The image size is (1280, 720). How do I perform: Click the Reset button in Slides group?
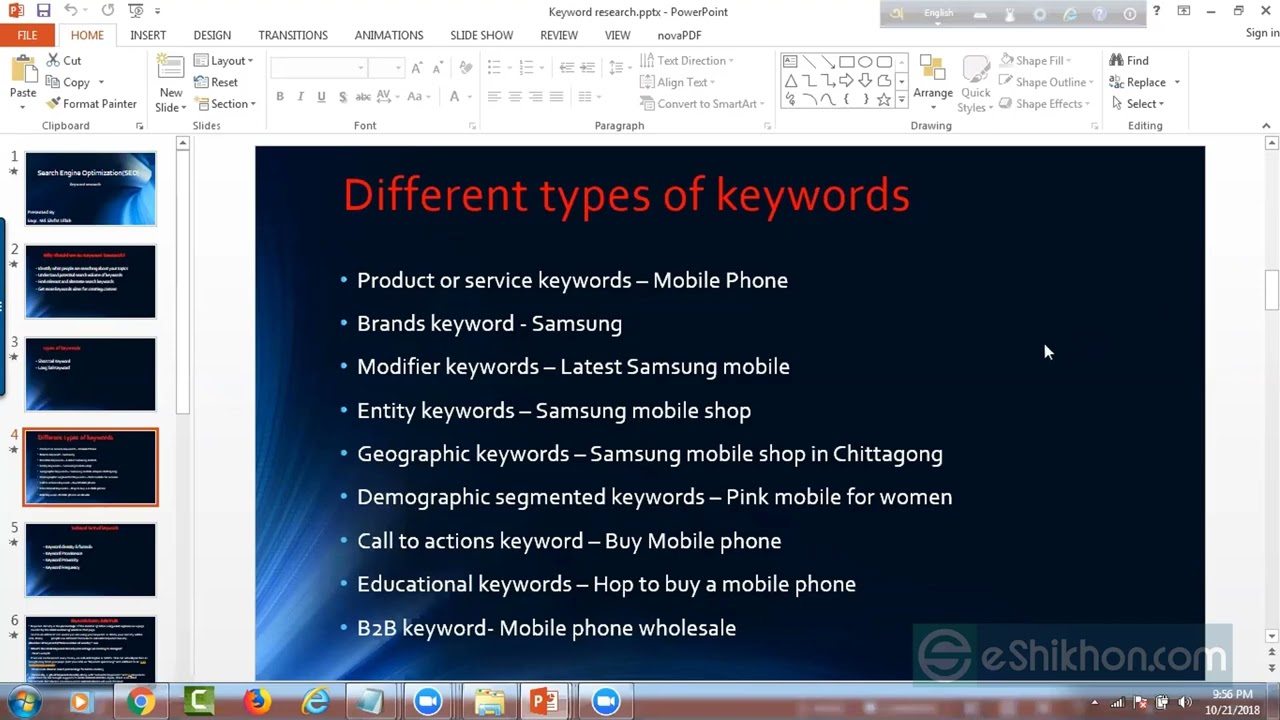(x=216, y=82)
